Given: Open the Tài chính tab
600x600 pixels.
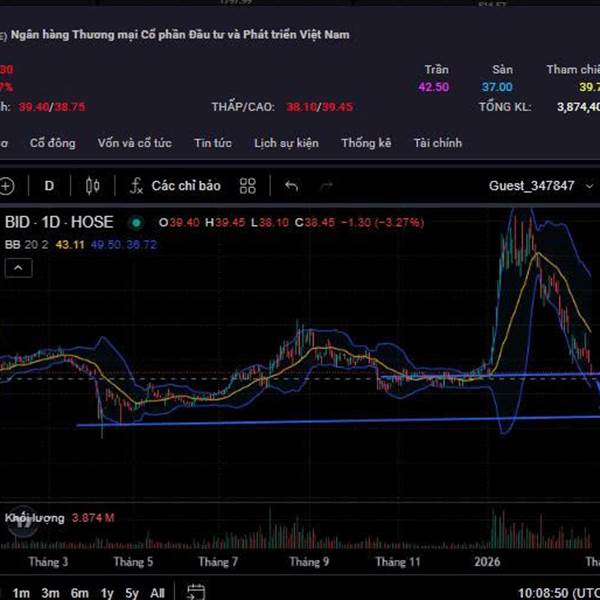Looking at the screenshot, I should coord(438,143).
